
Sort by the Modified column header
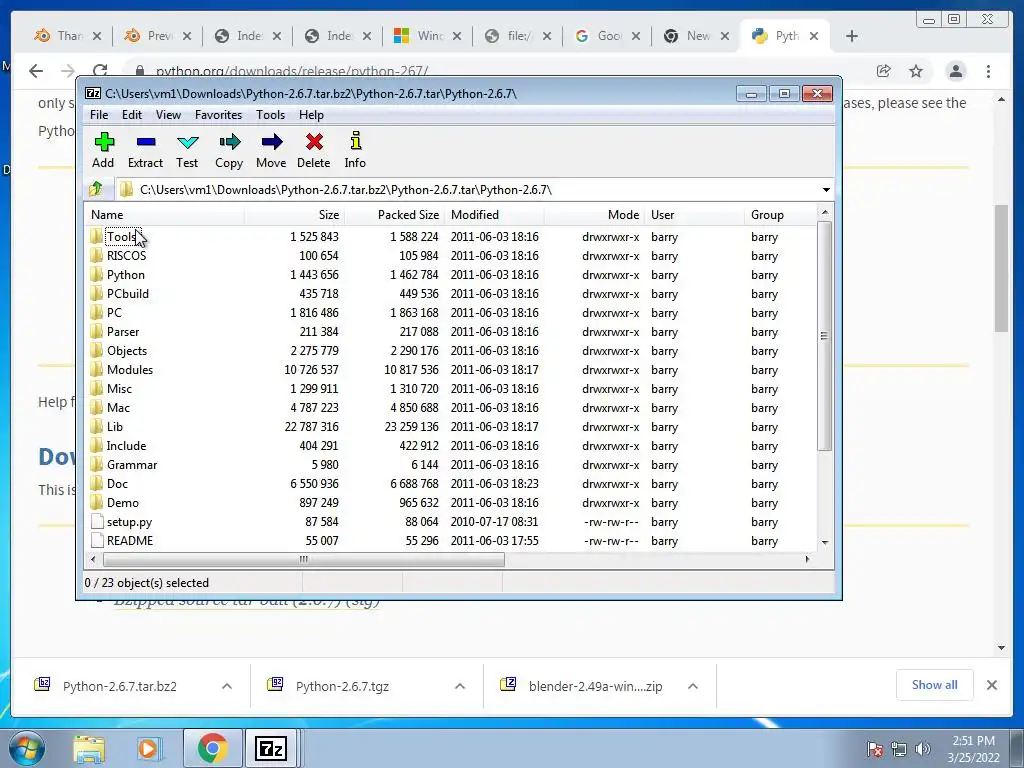[494, 215]
